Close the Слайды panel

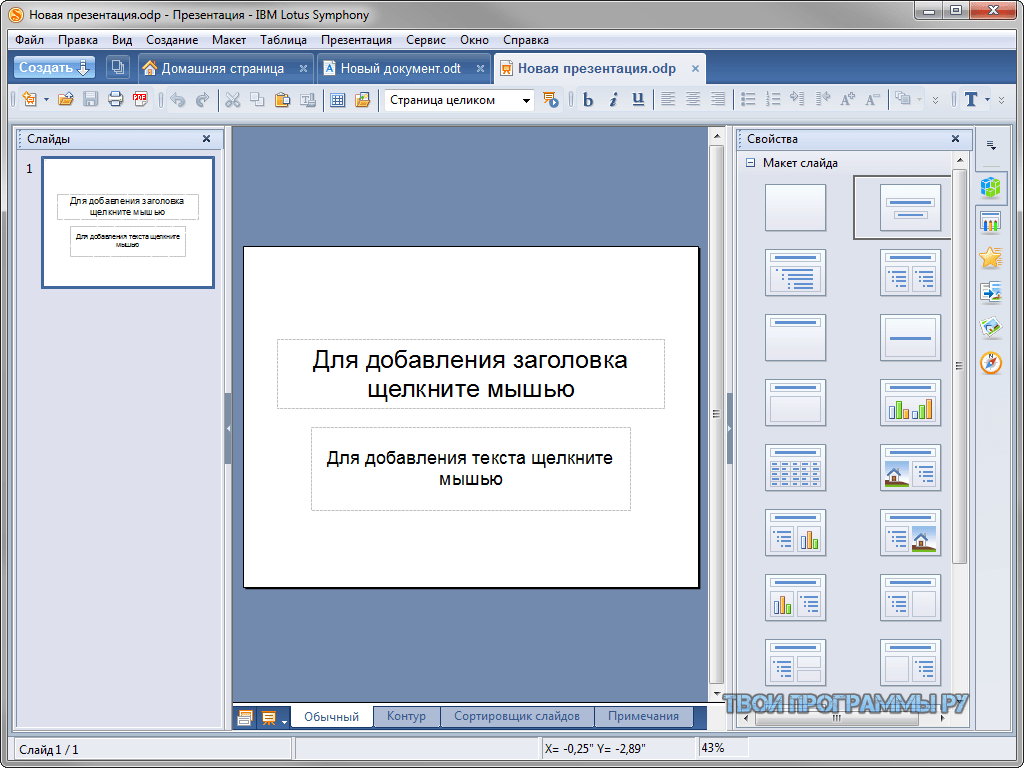click(x=206, y=138)
